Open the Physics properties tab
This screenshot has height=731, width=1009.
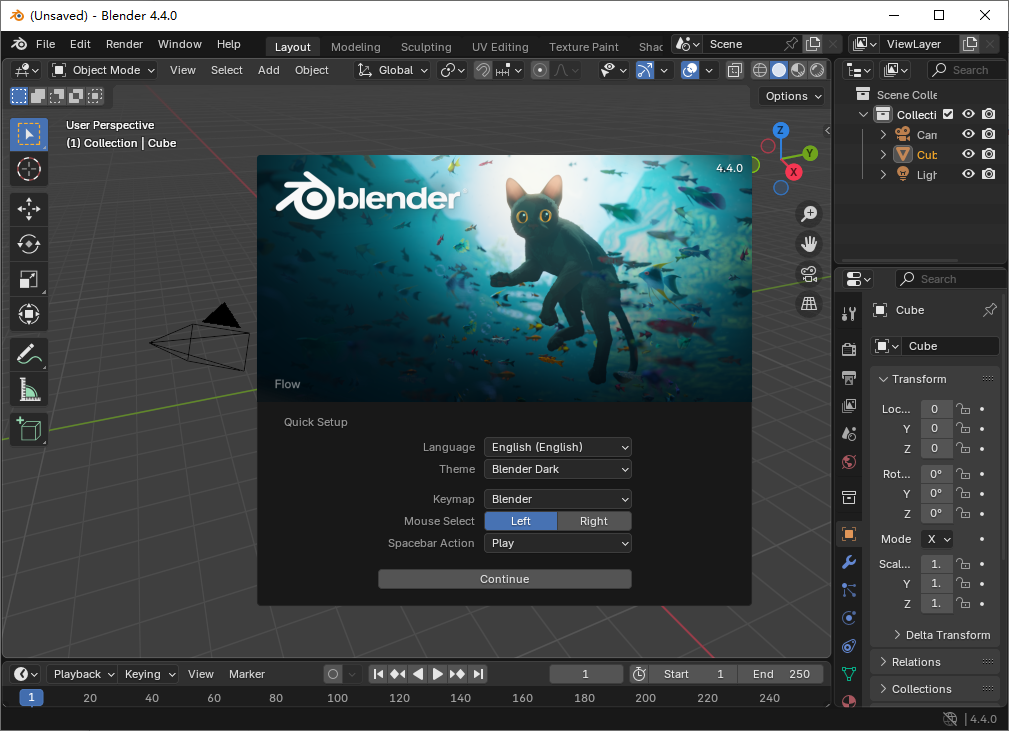pos(849,618)
